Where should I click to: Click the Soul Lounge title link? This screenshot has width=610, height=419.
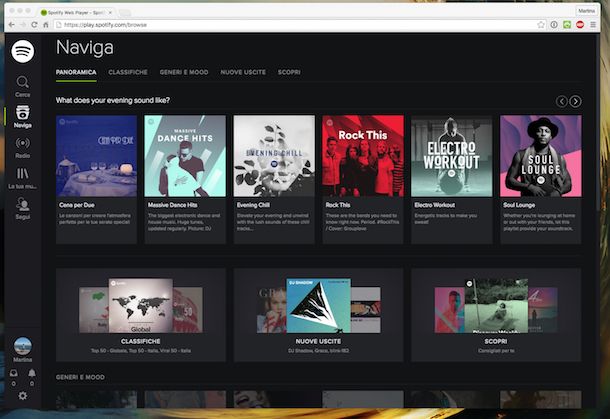(519, 205)
